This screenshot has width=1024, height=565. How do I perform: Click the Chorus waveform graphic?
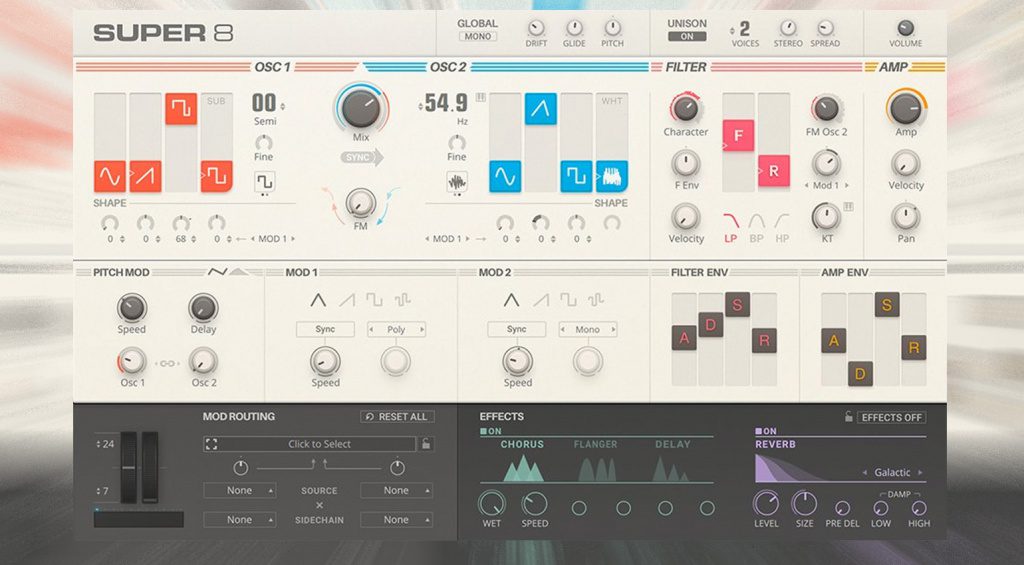pos(524,469)
